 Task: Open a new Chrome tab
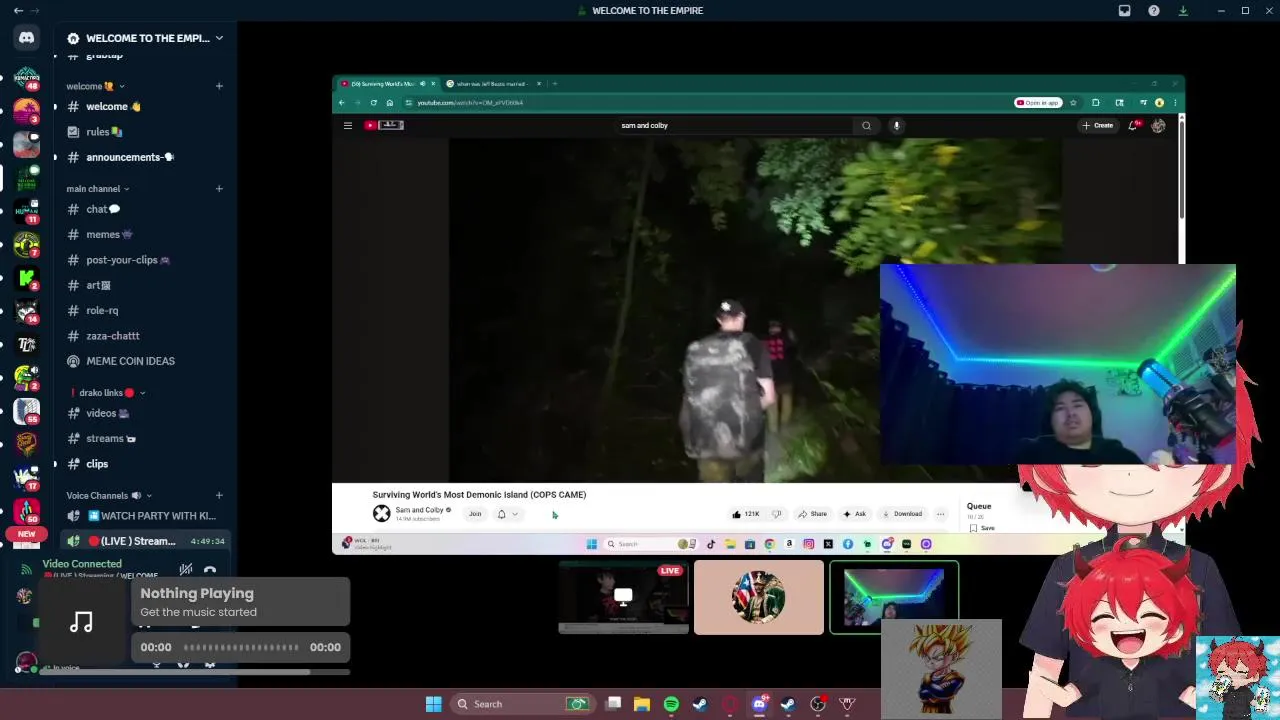[555, 84]
